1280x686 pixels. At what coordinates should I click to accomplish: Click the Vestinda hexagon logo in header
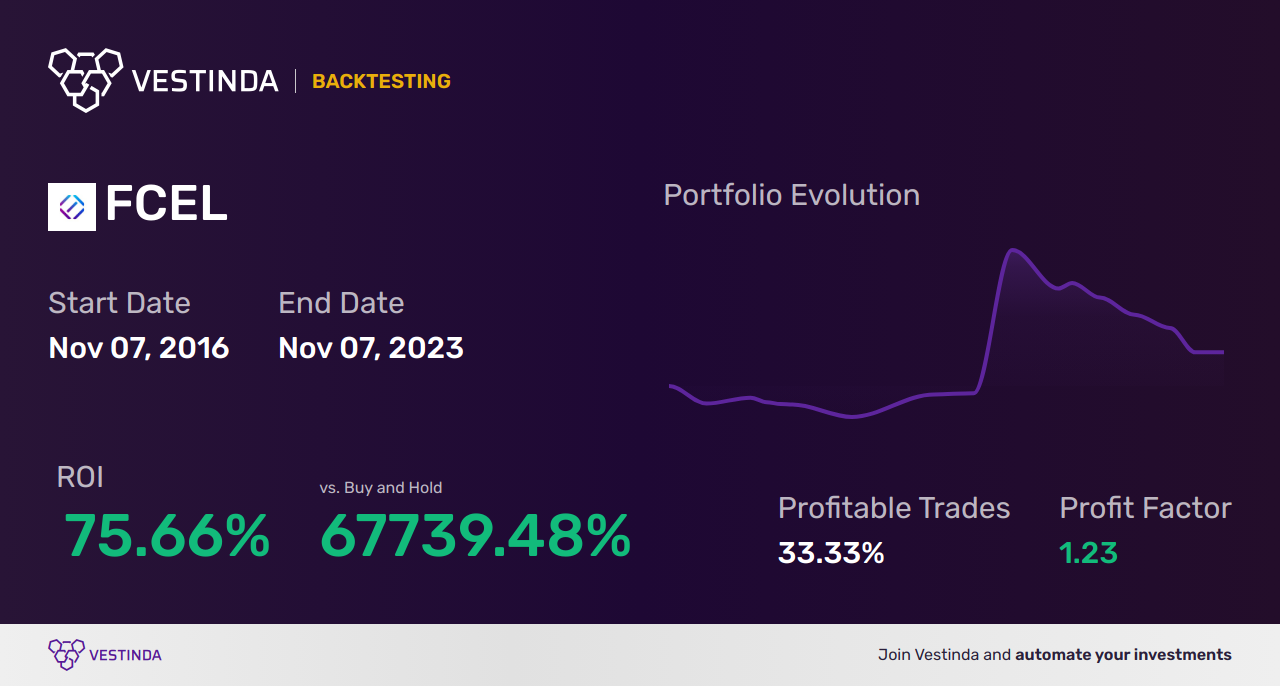point(85,79)
